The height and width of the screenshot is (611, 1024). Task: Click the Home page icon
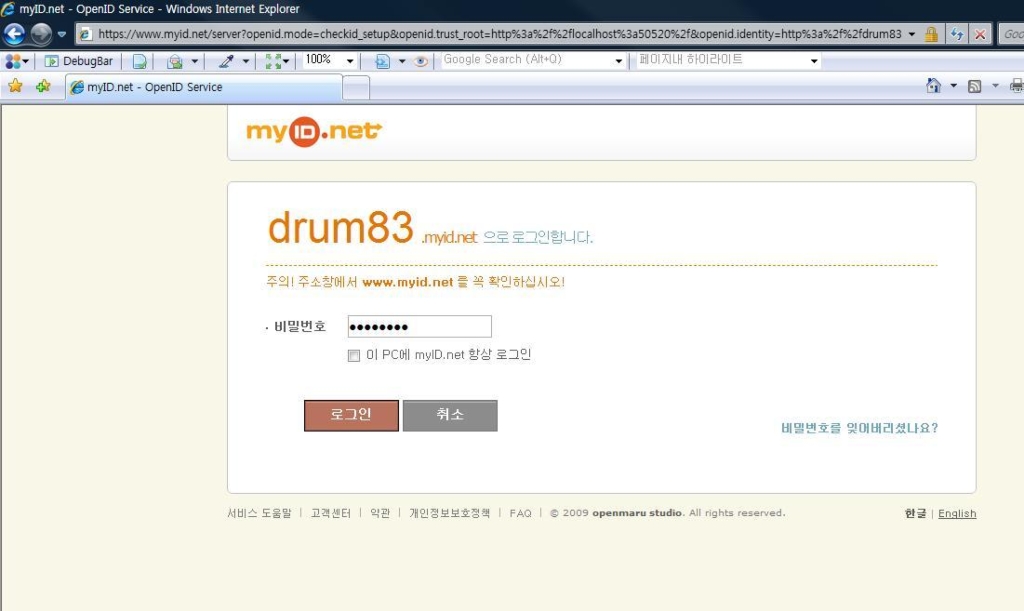click(x=934, y=86)
